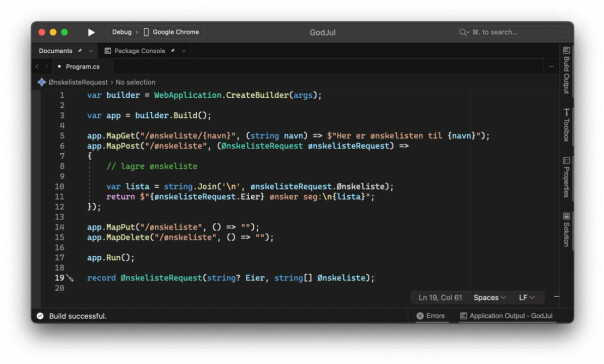Image resolution: width=604 pixels, height=364 pixels.
Task: Click the minus button by status bar
Action: [x=556, y=297]
